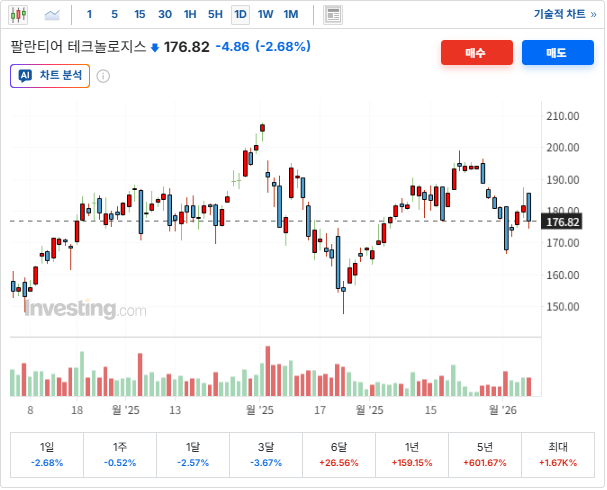Select the 3달 period range
The height and width of the screenshot is (490, 607).
pyautogui.click(x=266, y=455)
